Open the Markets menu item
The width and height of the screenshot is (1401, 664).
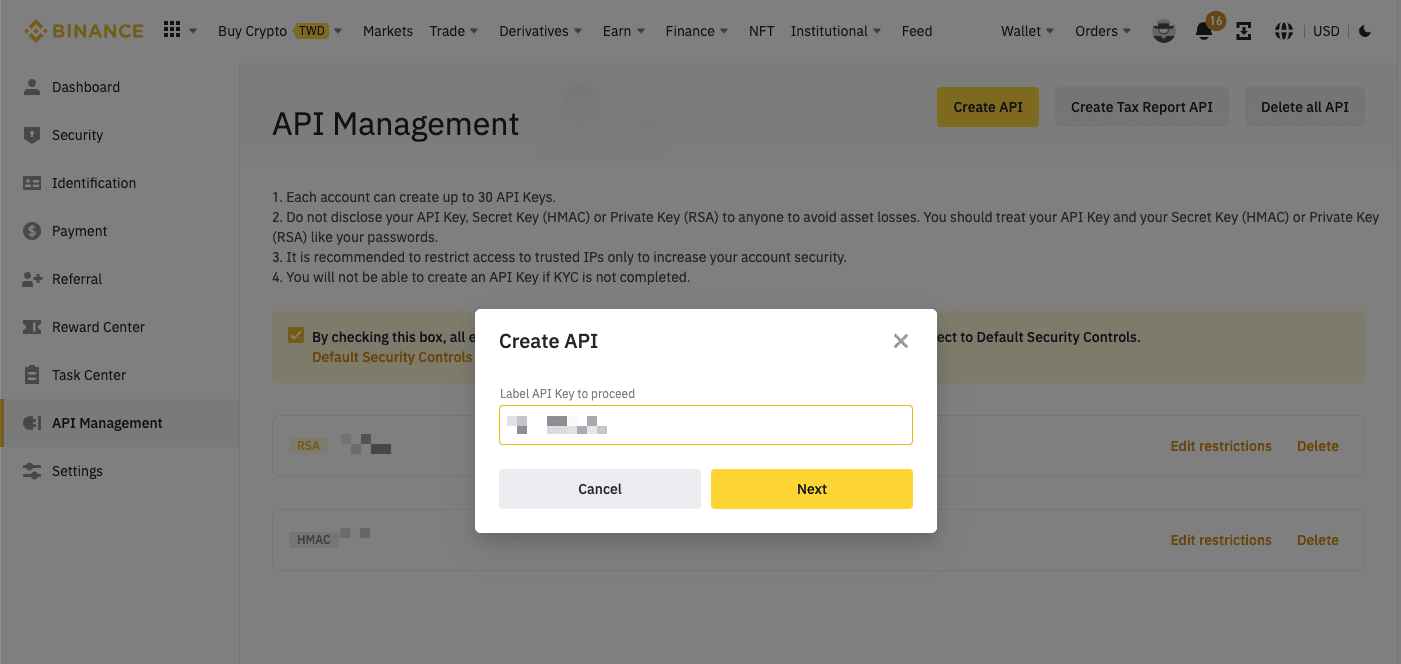[x=388, y=31]
